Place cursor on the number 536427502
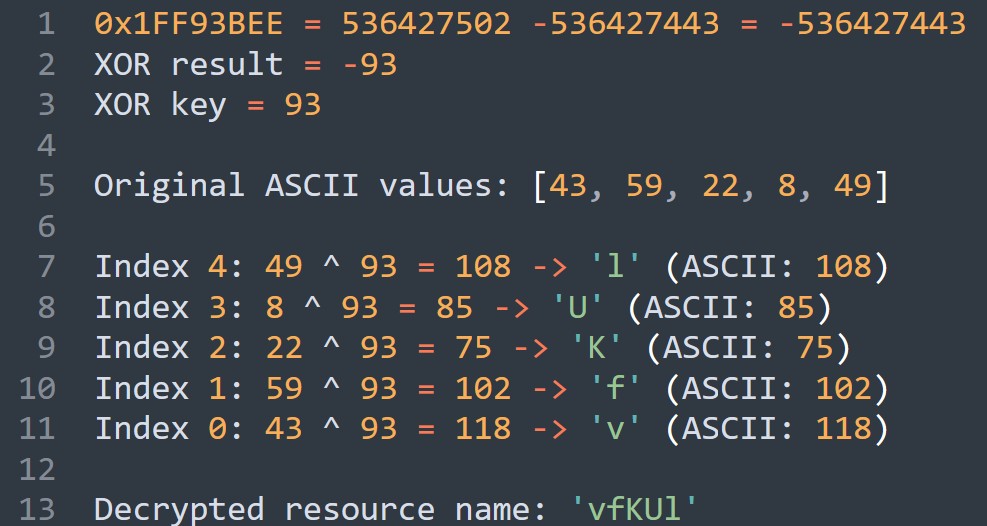 pos(425,23)
